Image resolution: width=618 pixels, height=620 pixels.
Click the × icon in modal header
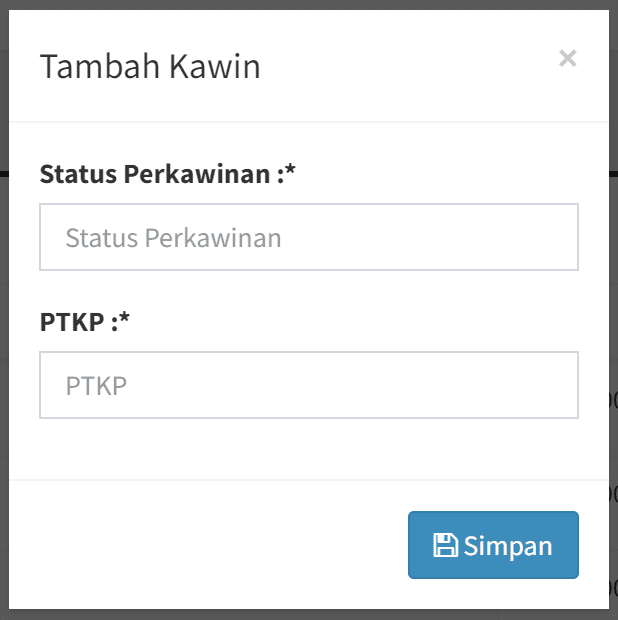[x=568, y=59]
